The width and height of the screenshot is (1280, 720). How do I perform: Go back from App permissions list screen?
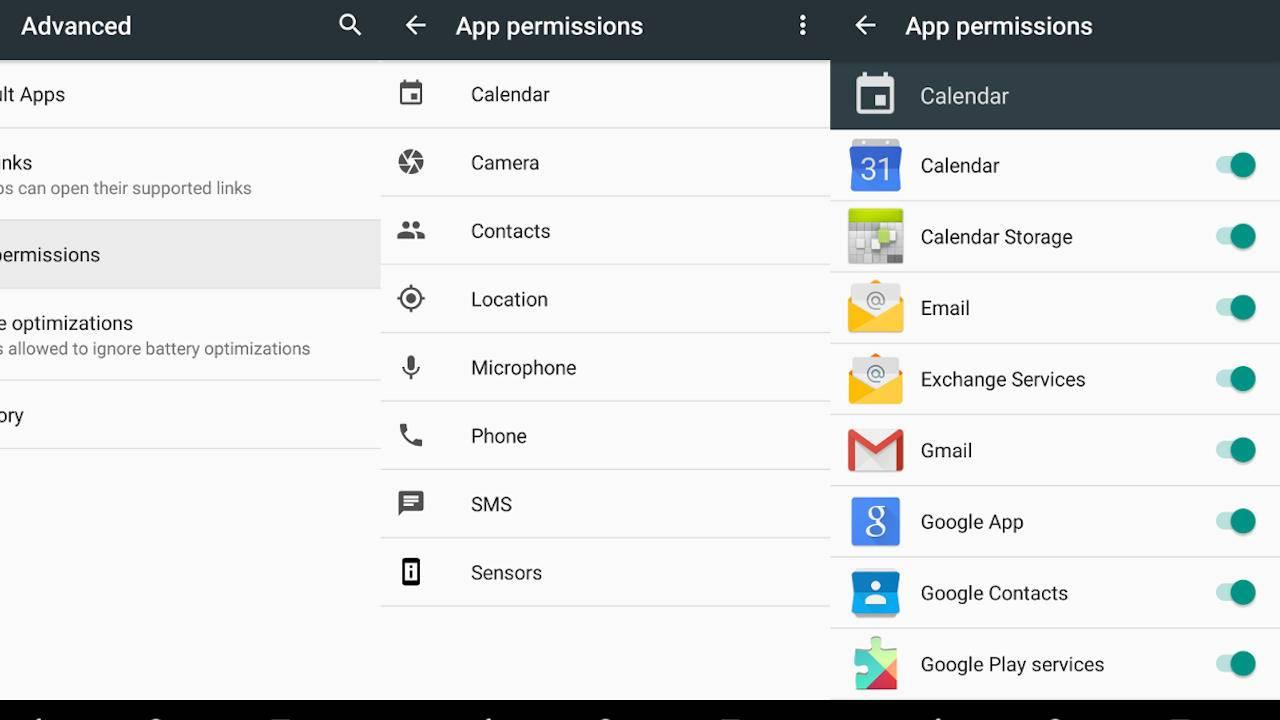pos(415,26)
